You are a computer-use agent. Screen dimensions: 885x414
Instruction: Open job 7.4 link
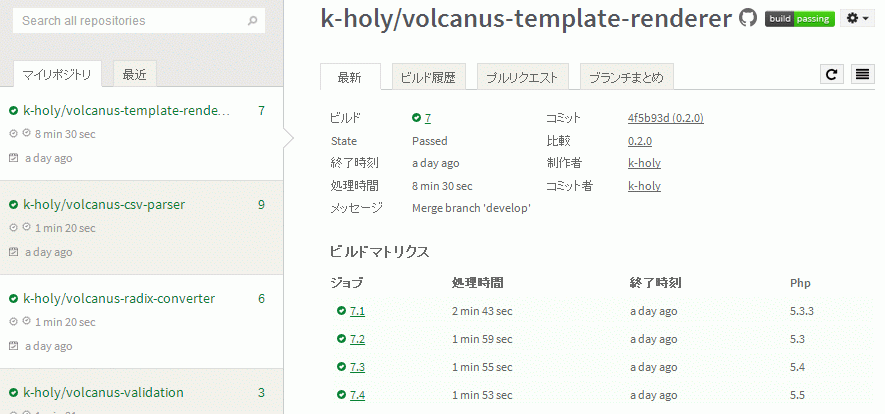357,395
